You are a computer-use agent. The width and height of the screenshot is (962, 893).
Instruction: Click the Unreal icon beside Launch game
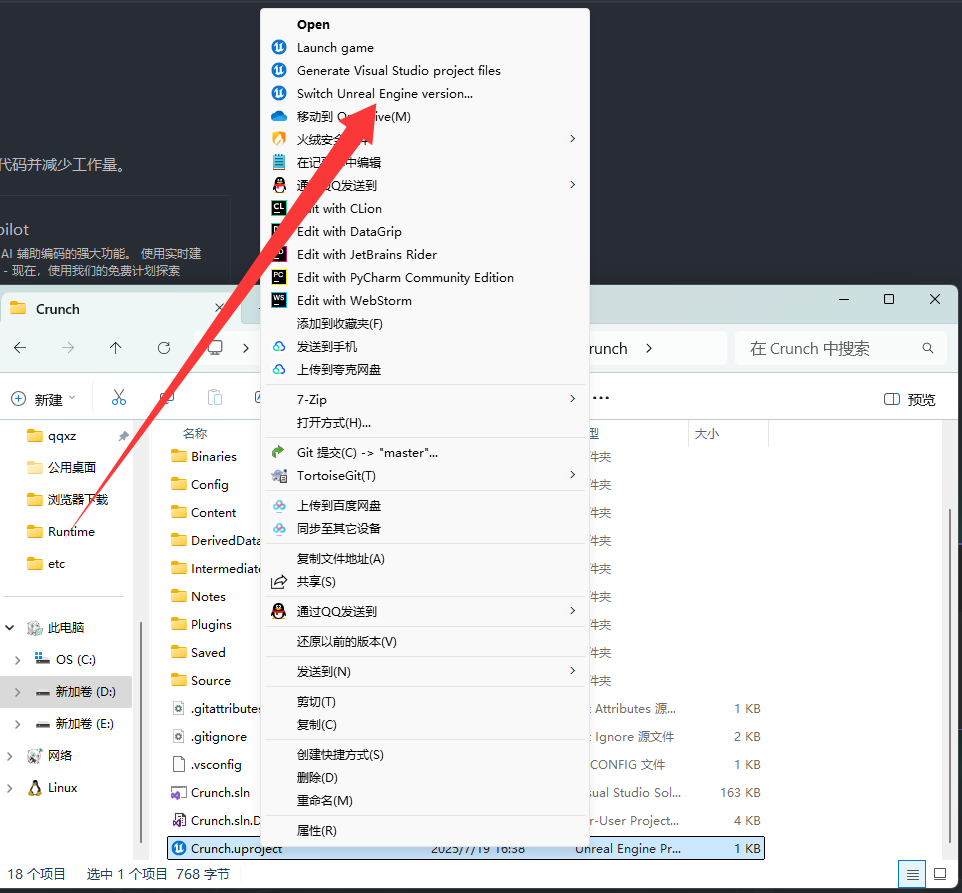(x=279, y=47)
